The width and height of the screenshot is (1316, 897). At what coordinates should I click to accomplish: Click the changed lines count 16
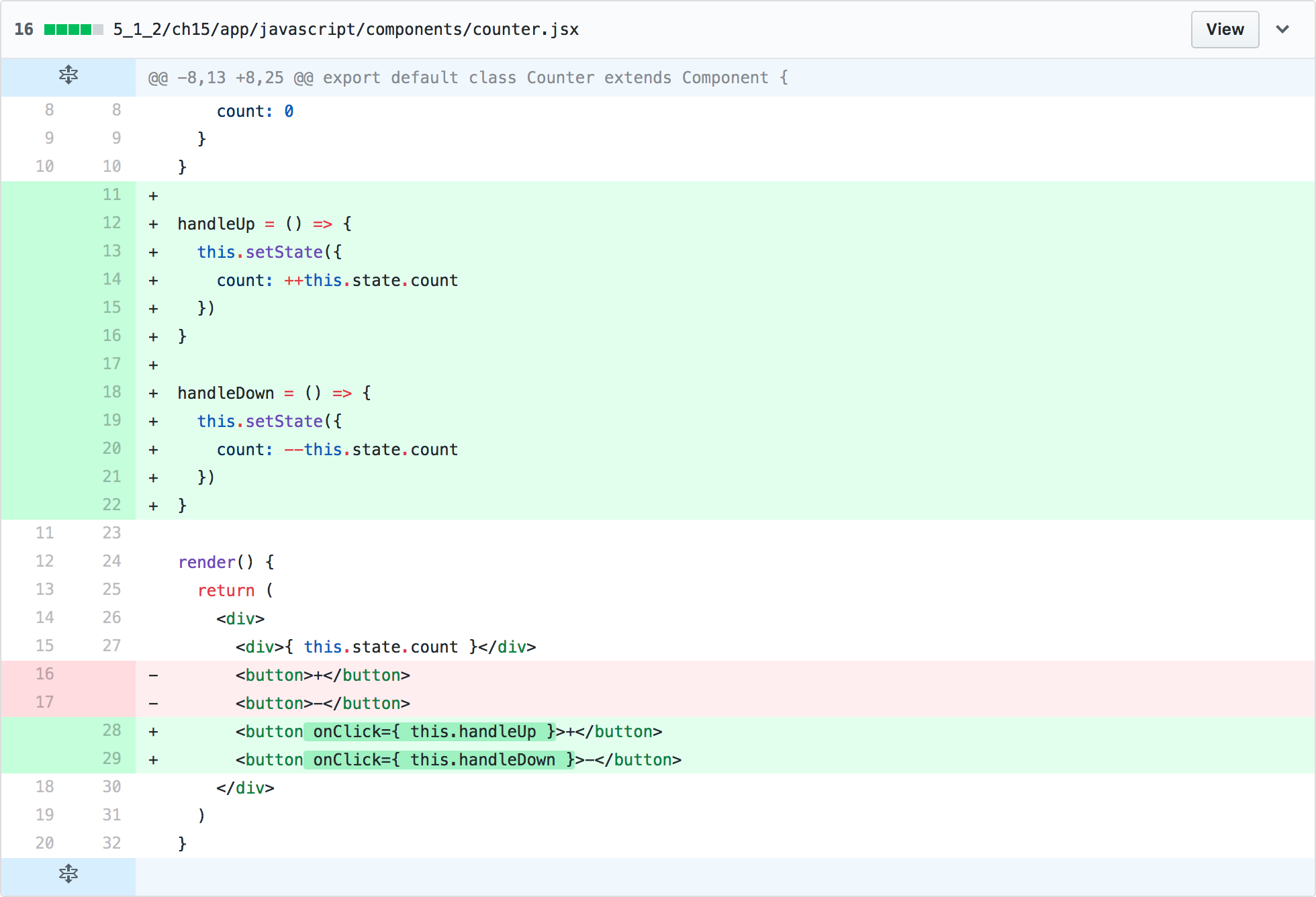23,30
